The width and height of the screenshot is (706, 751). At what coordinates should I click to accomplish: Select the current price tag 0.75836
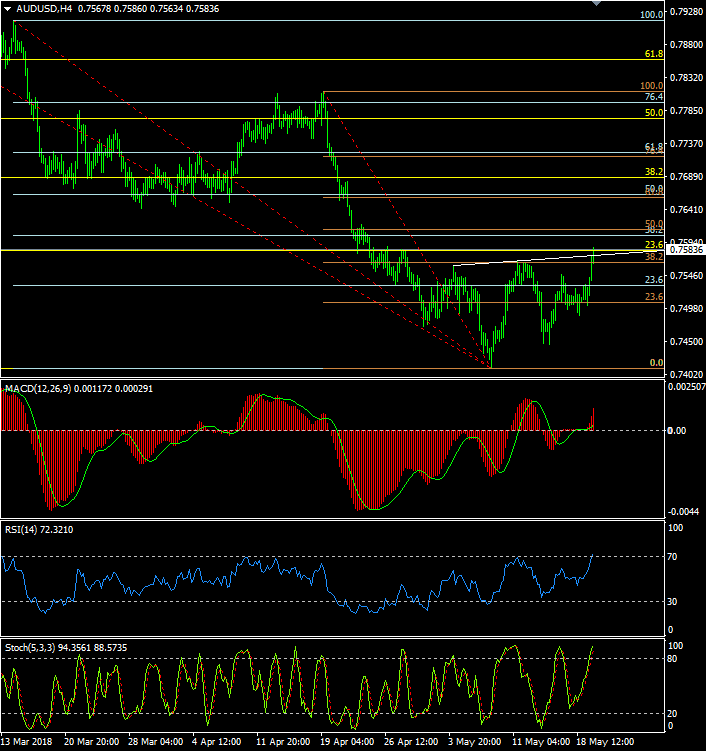[685, 250]
